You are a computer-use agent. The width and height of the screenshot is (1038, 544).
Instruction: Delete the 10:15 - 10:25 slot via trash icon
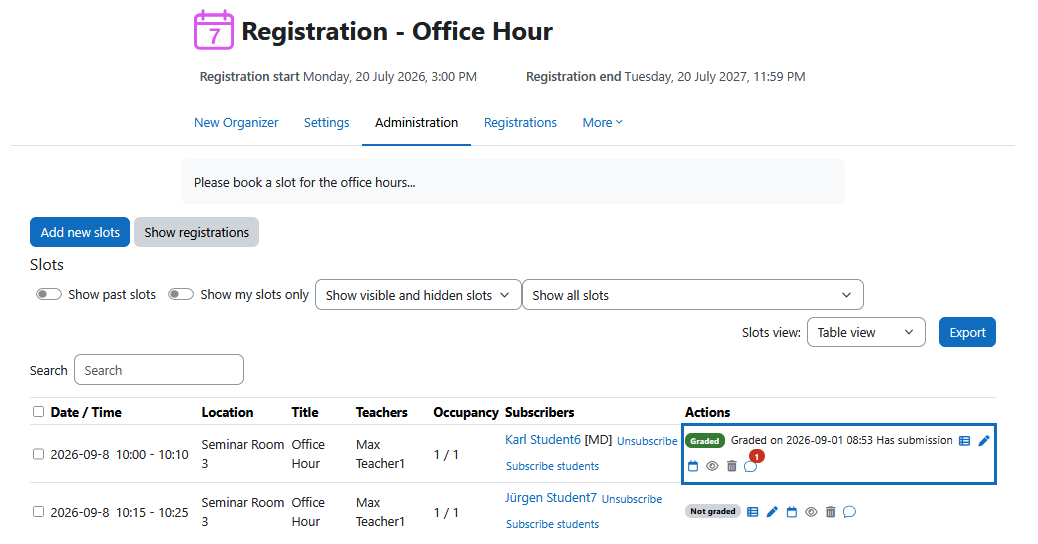(x=830, y=512)
